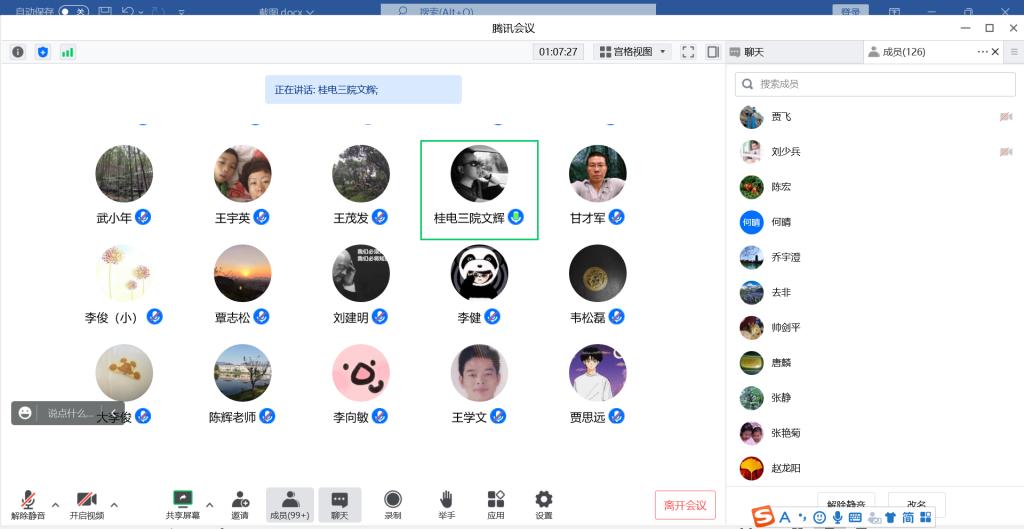Image resolution: width=1024 pixels, height=529 pixels.
Task: Expand audio options arrow beside 解除静音
Action: point(55,504)
